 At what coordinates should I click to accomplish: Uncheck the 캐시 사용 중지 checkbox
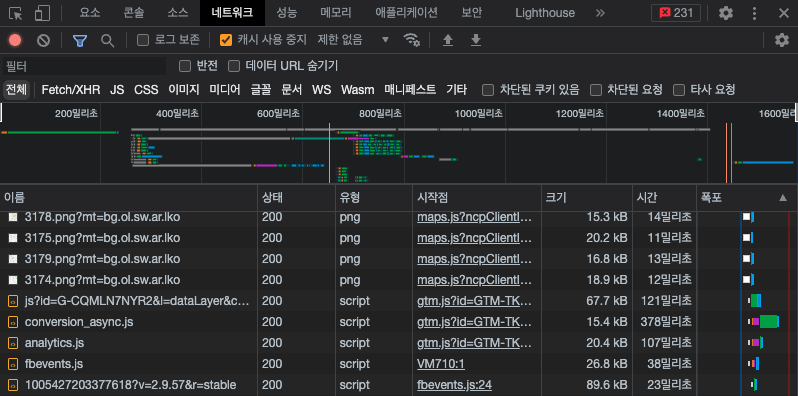coord(226,40)
